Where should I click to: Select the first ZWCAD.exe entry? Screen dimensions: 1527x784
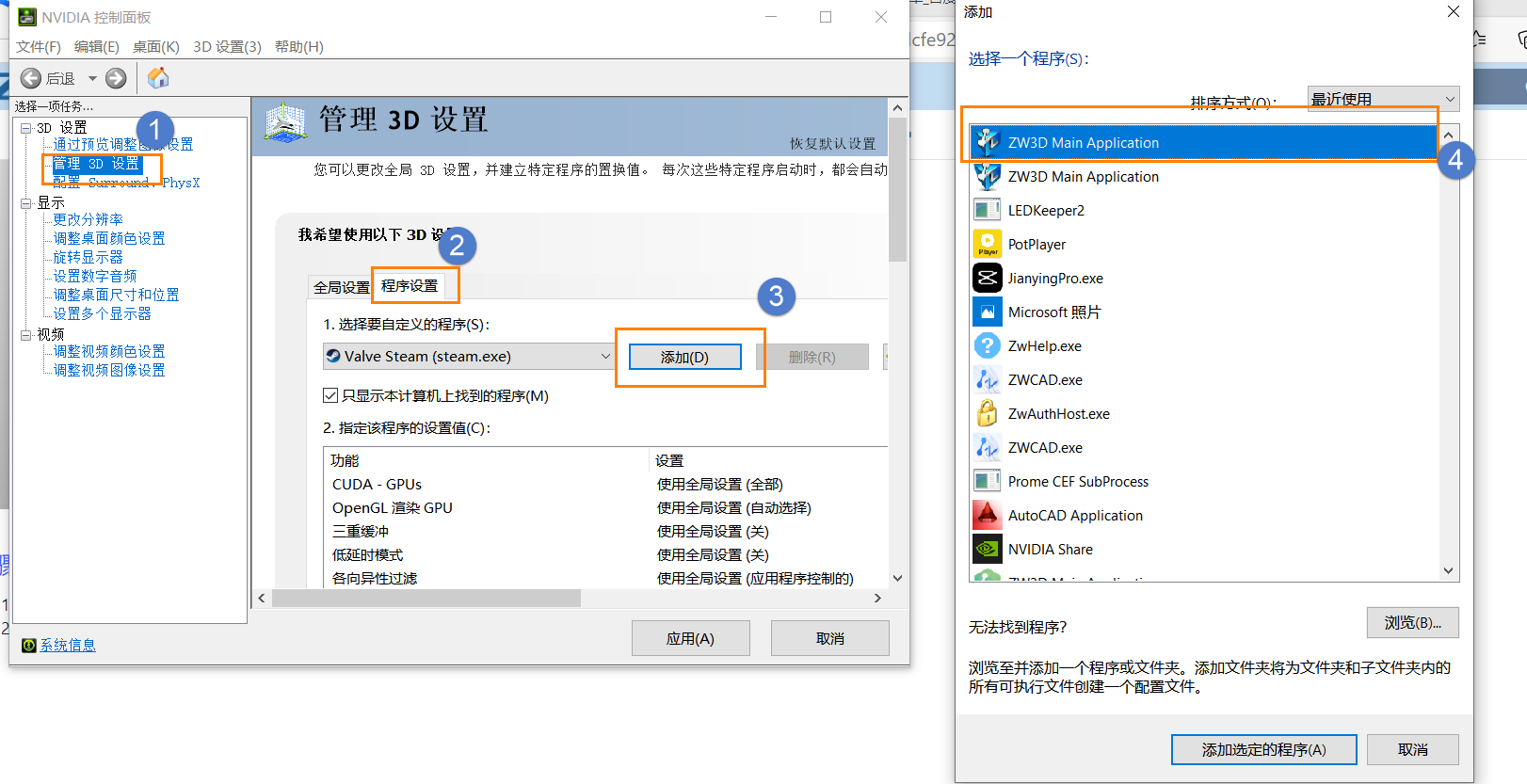[1204, 379]
